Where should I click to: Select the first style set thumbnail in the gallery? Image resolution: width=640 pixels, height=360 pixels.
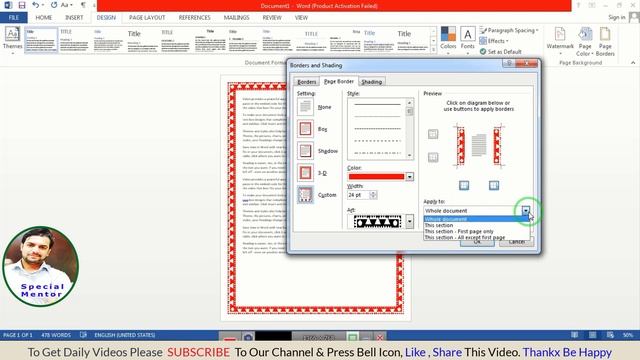pos(41,40)
